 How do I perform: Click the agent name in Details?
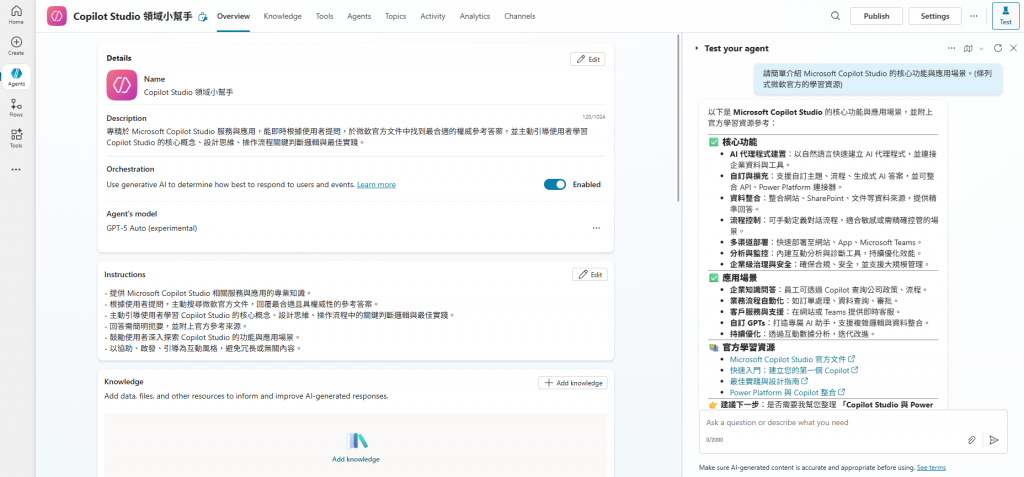point(188,92)
